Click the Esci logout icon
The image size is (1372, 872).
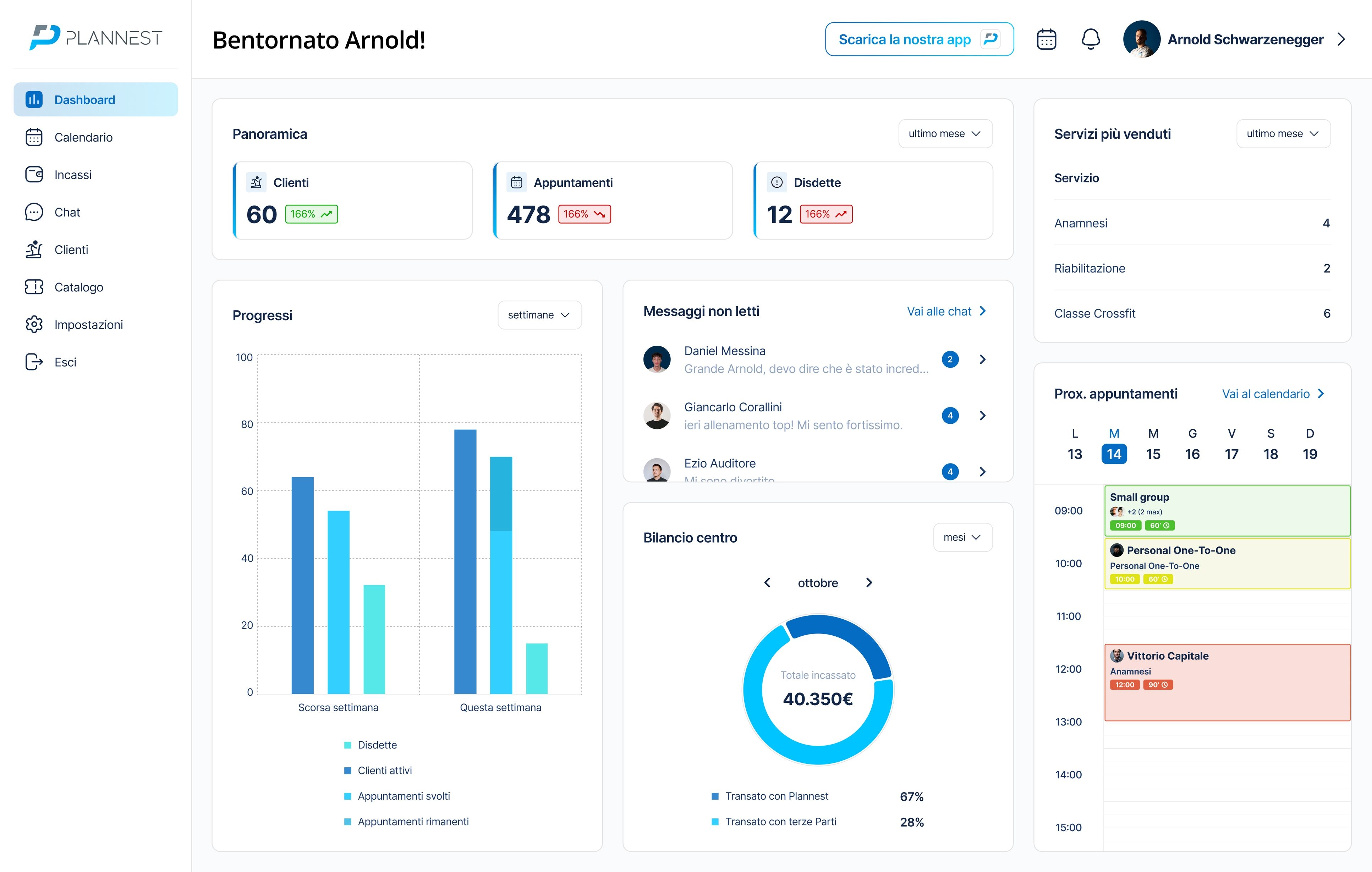[34, 362]
